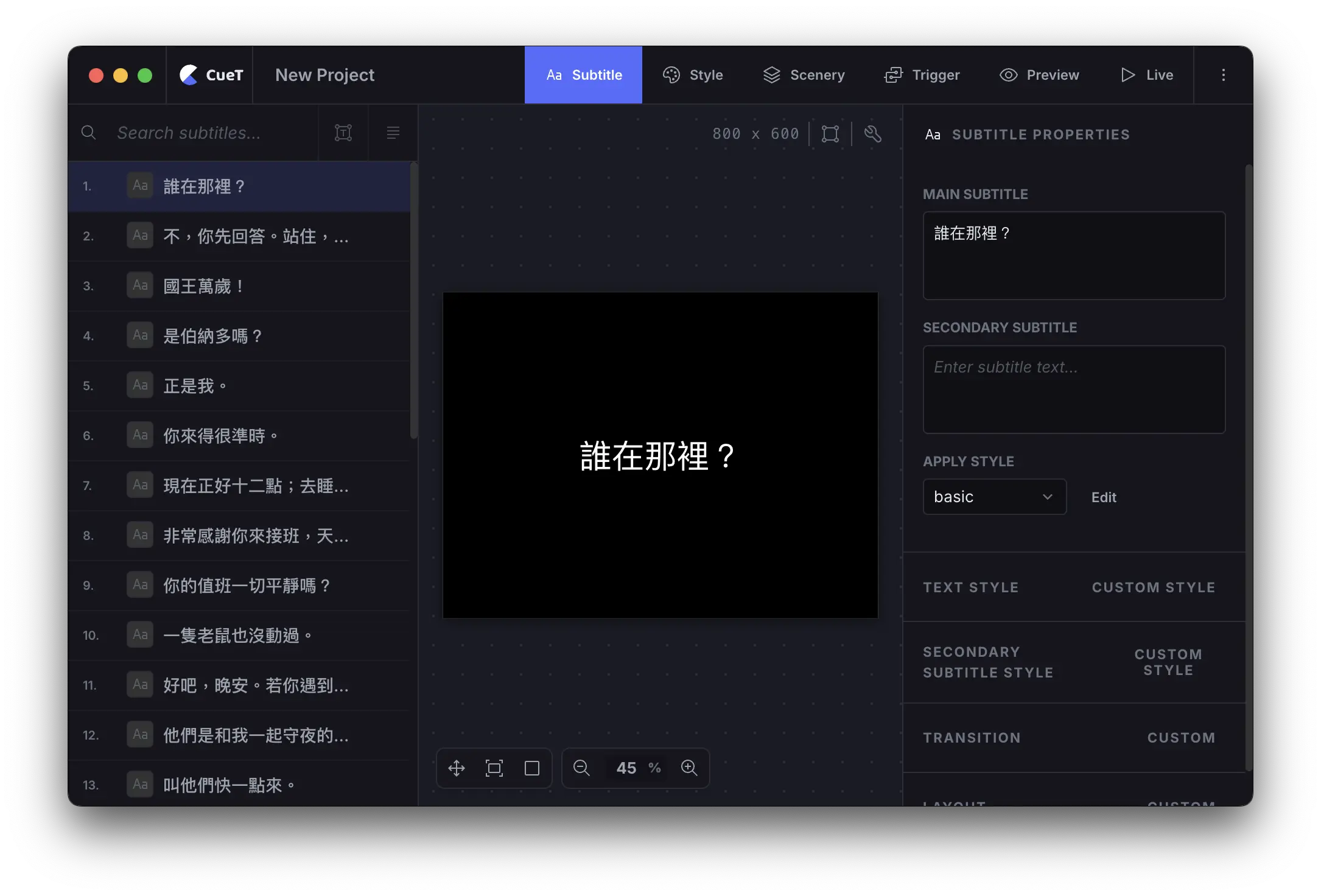Click the canvas frame icon next to 800 x 600
This screenshot has height=896, width=1321.
(x=830, y=134)
